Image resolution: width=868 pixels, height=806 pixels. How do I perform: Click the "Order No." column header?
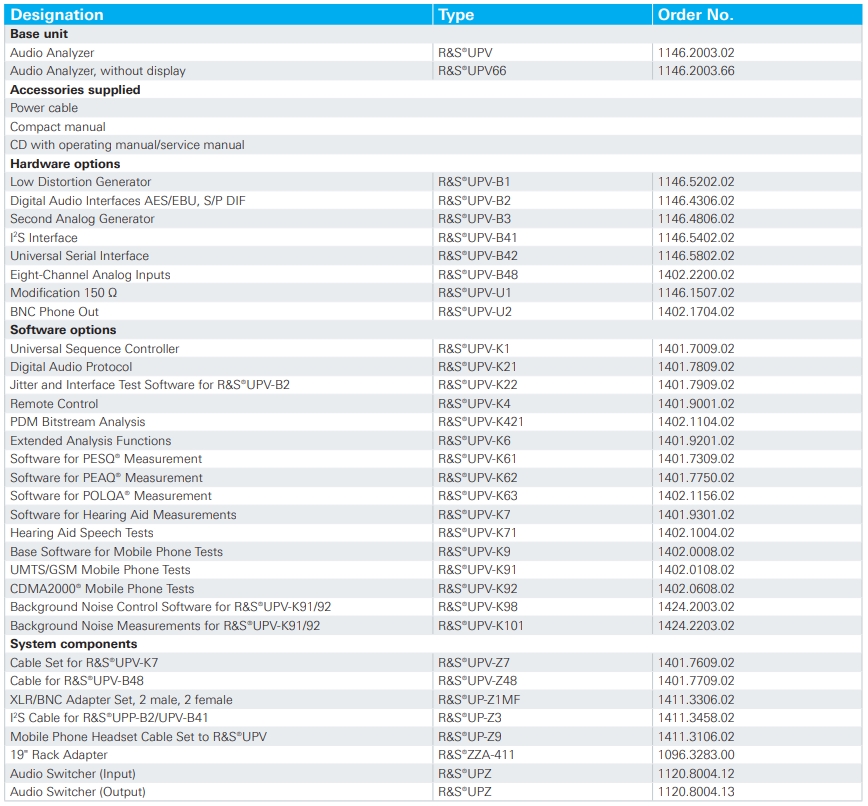coord(695,15)
